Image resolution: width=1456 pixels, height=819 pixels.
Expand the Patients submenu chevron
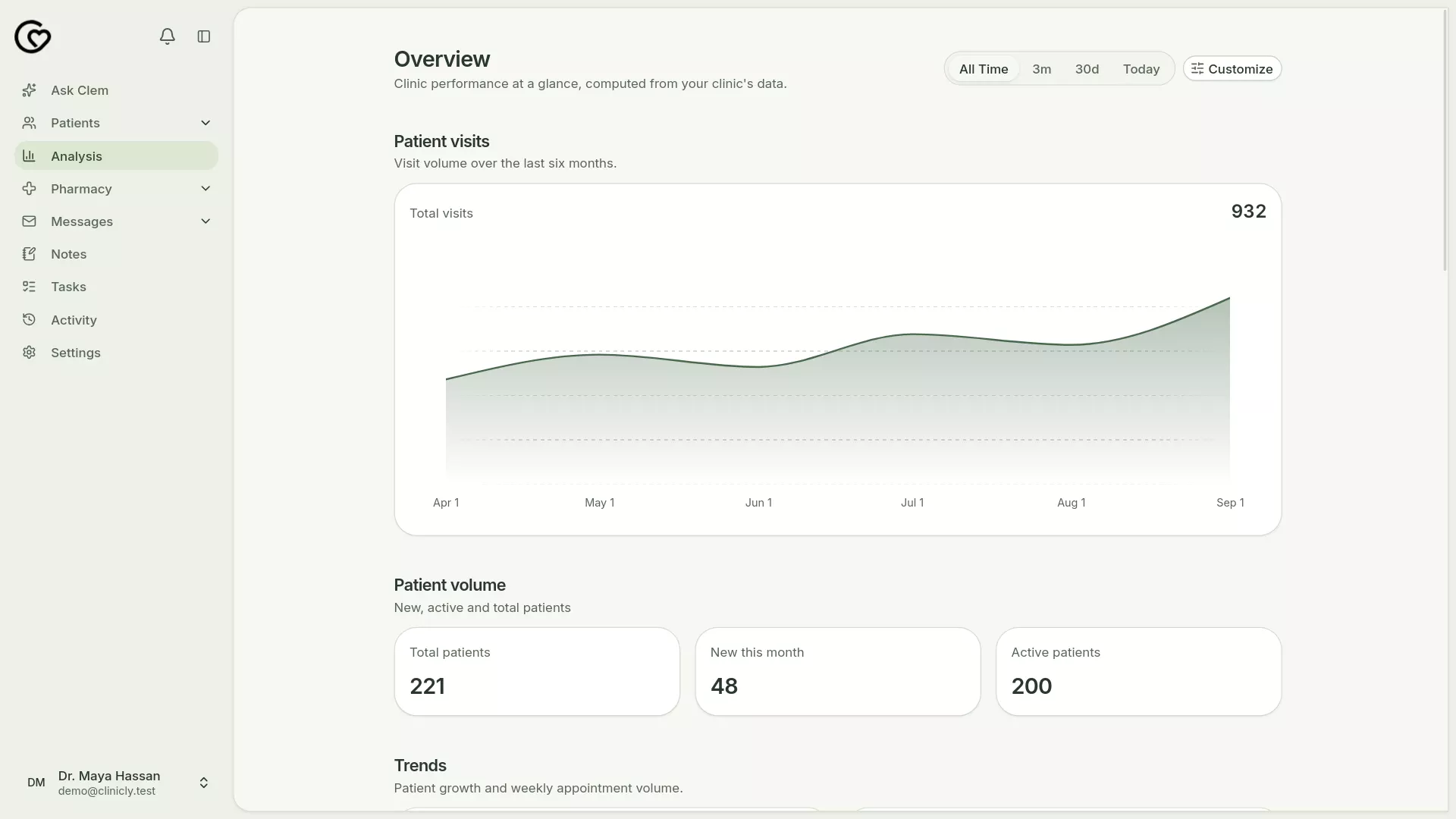pyautogui.click(x=206, y=123)
